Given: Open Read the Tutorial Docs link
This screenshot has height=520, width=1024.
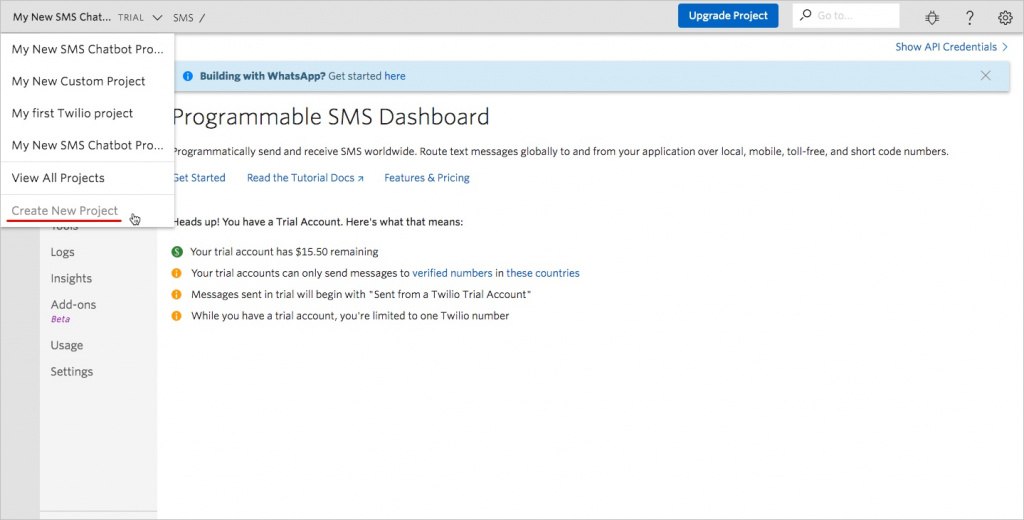Looking at the screenshot, I should point(305,178).
